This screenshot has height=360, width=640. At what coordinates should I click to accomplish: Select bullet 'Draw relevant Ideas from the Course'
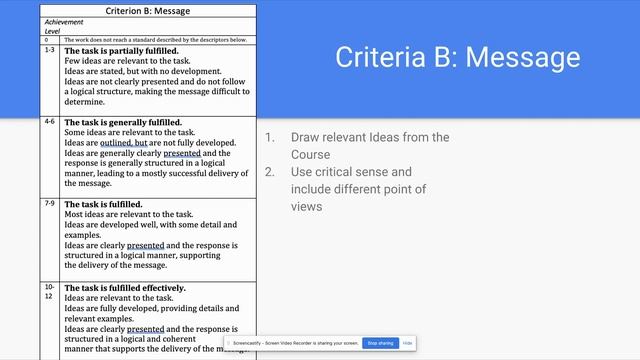[x=370, y=146]
